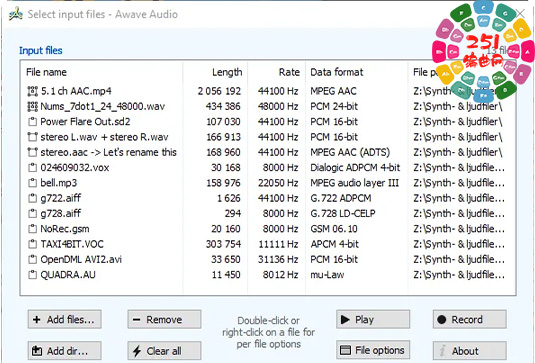535x363 pixels.
Task: Click the file icon for QUADRA.AU
Action: tap(32, 275)
